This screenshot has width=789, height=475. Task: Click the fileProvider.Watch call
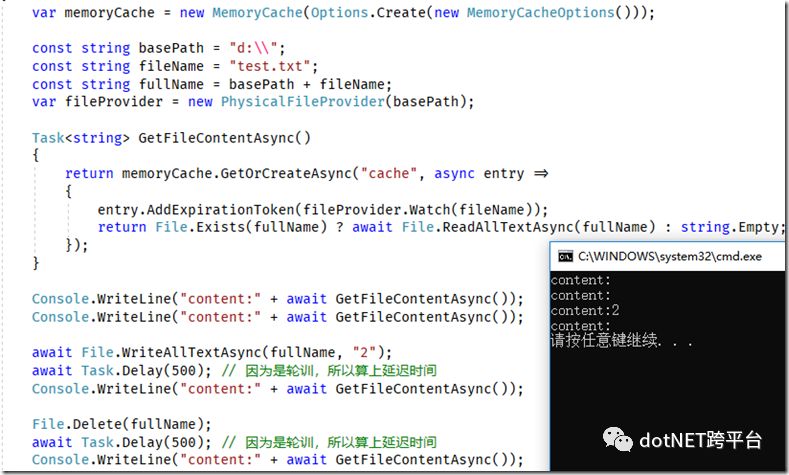[x=376, y=209]
